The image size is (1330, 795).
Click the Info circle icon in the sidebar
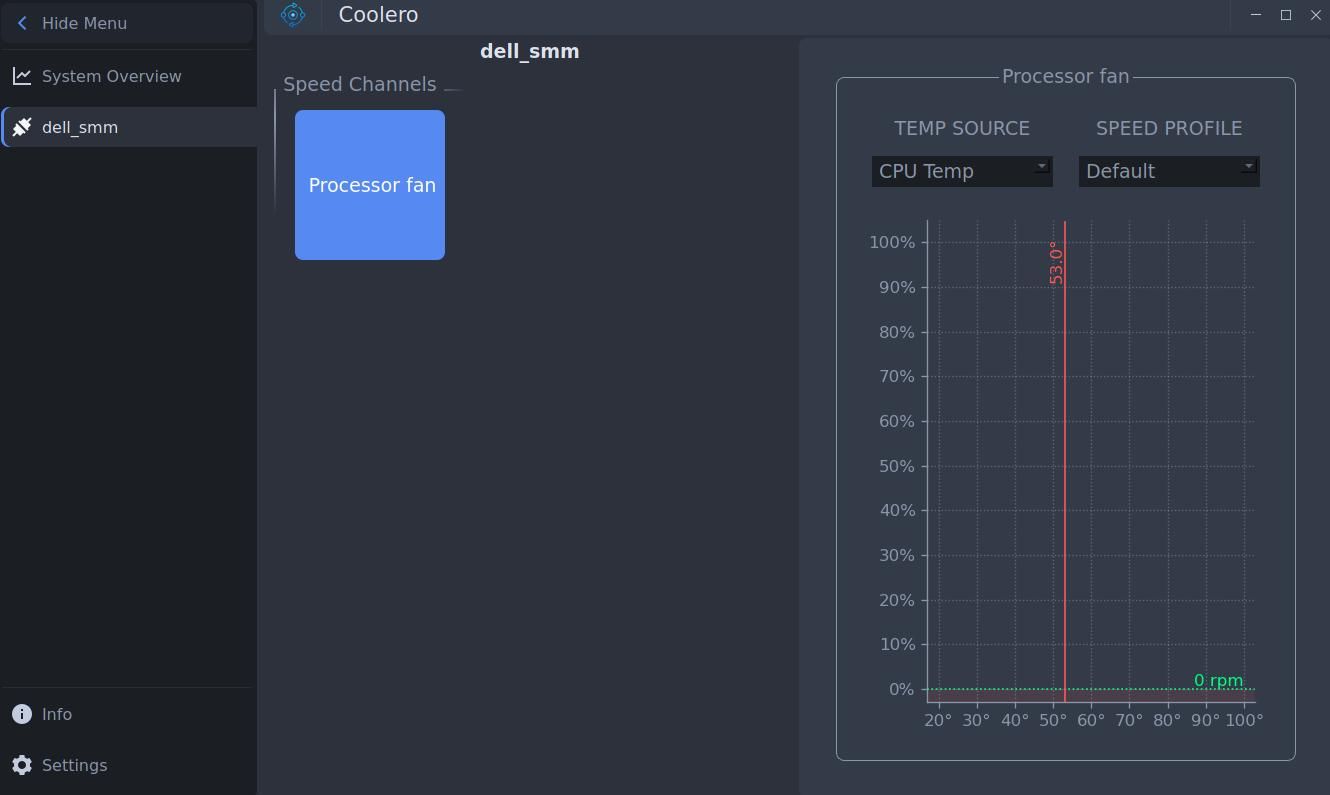[21, 713]
